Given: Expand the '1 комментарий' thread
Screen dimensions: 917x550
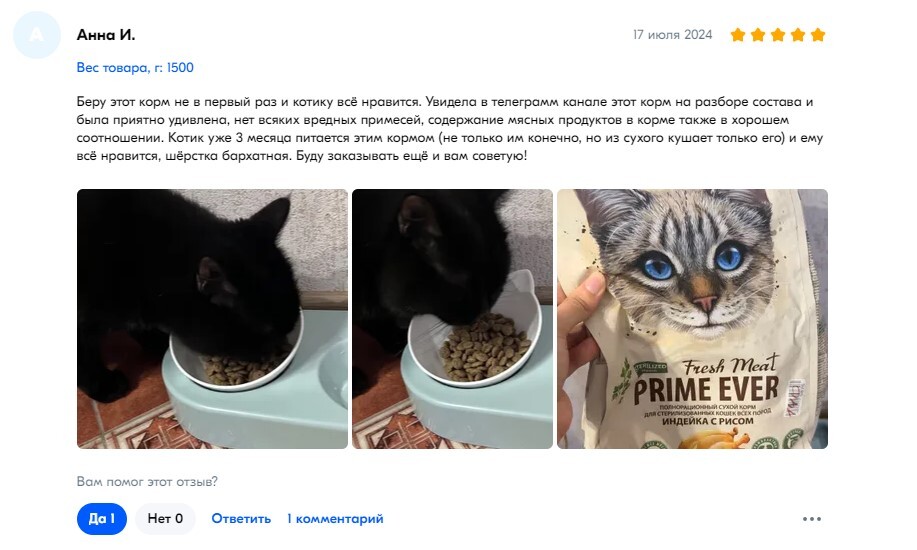Looking at the screenshot, I should (335, 519).
